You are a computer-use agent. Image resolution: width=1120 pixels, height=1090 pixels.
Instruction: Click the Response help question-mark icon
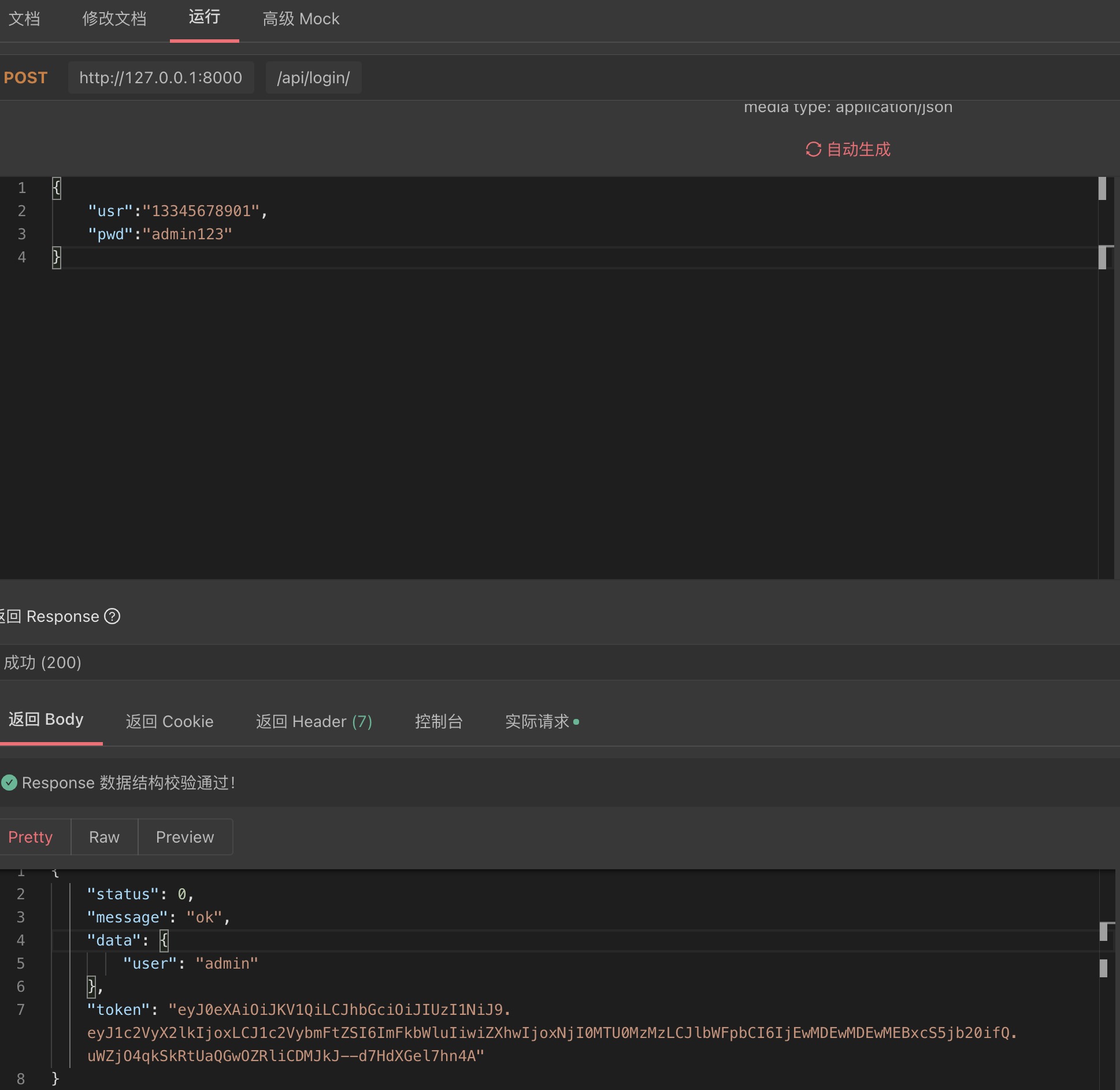point(112,616)
